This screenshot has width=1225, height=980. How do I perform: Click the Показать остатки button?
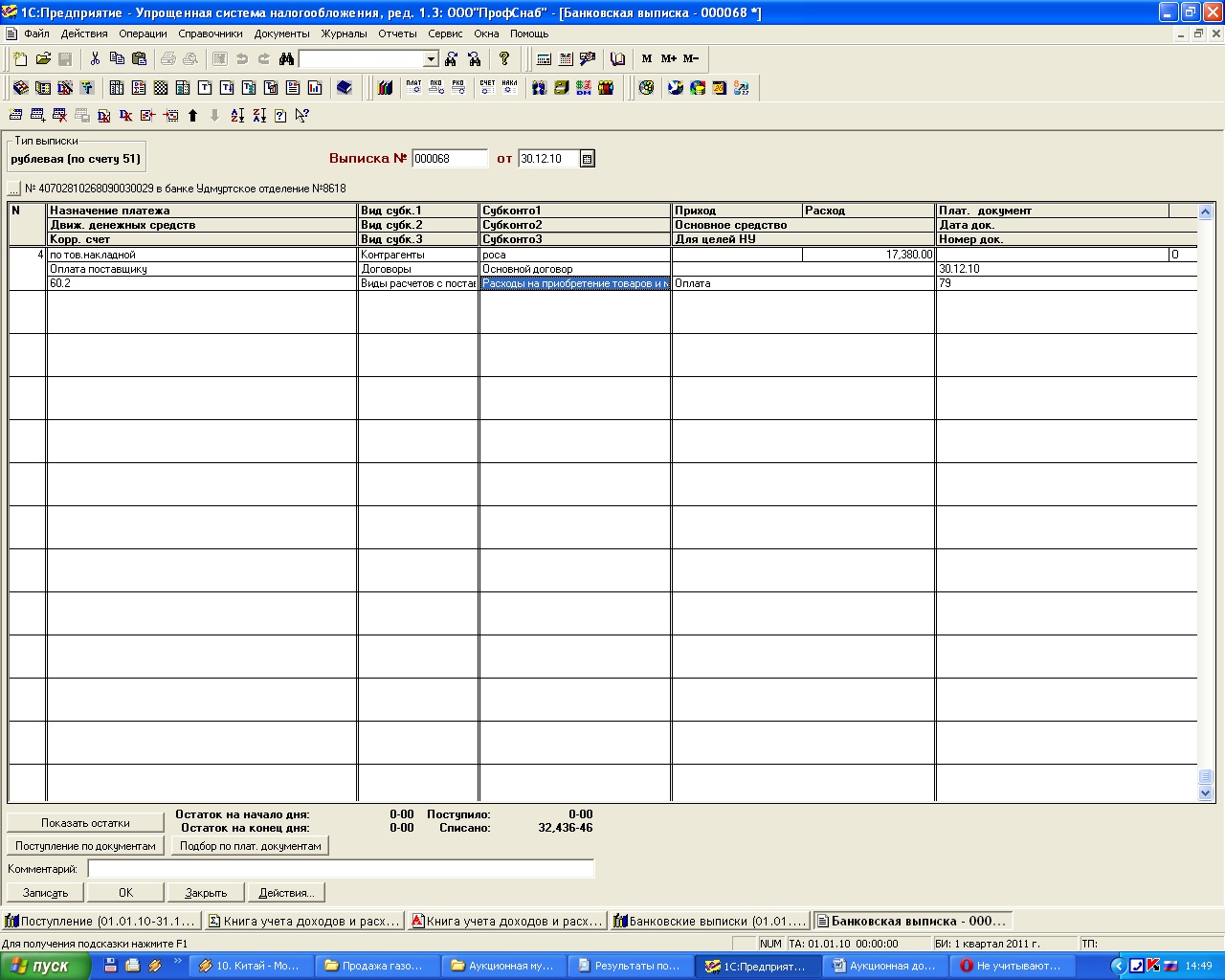[85, 823]
